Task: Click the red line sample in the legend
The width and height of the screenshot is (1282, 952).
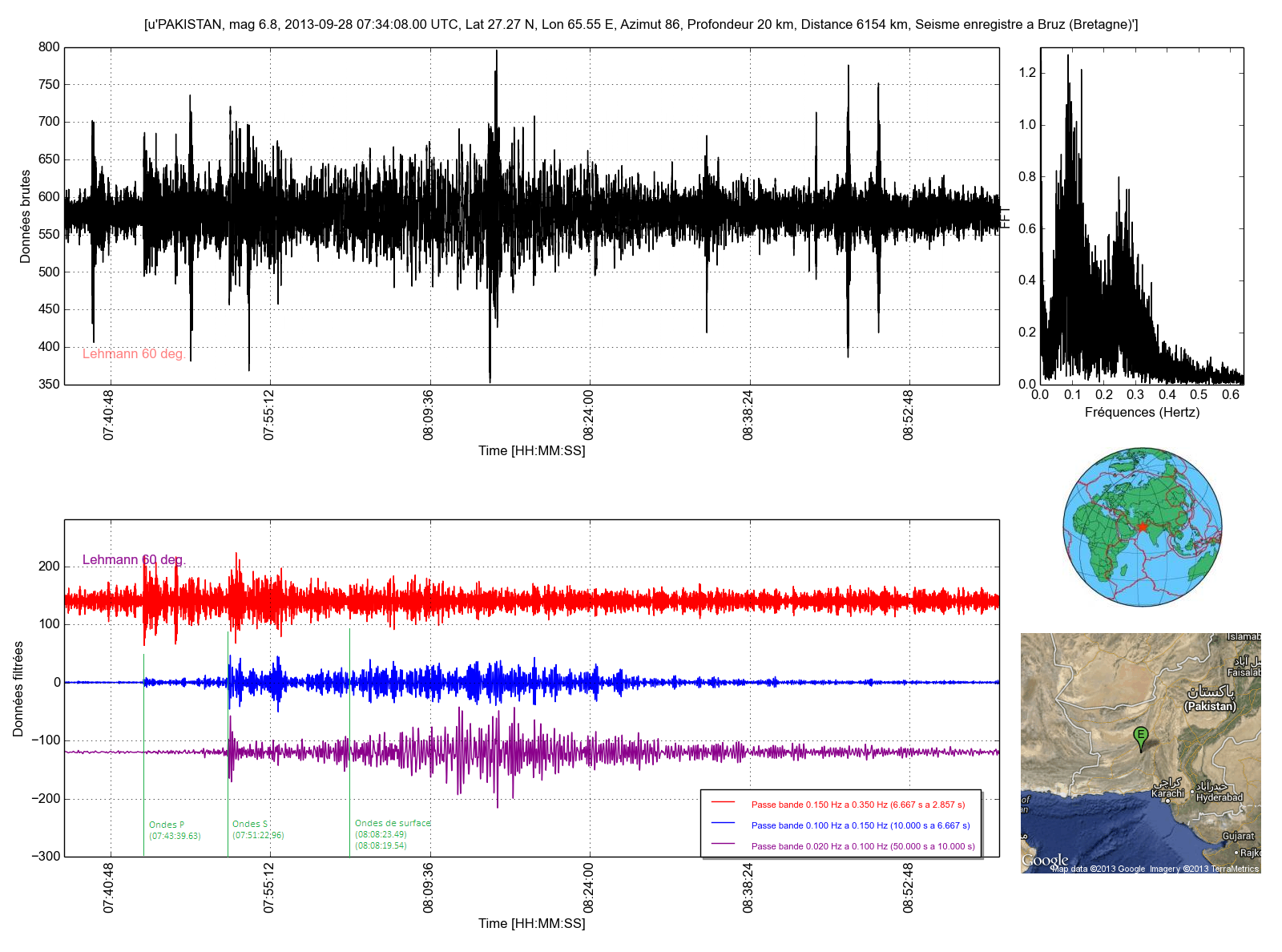Action: point(723,803)
